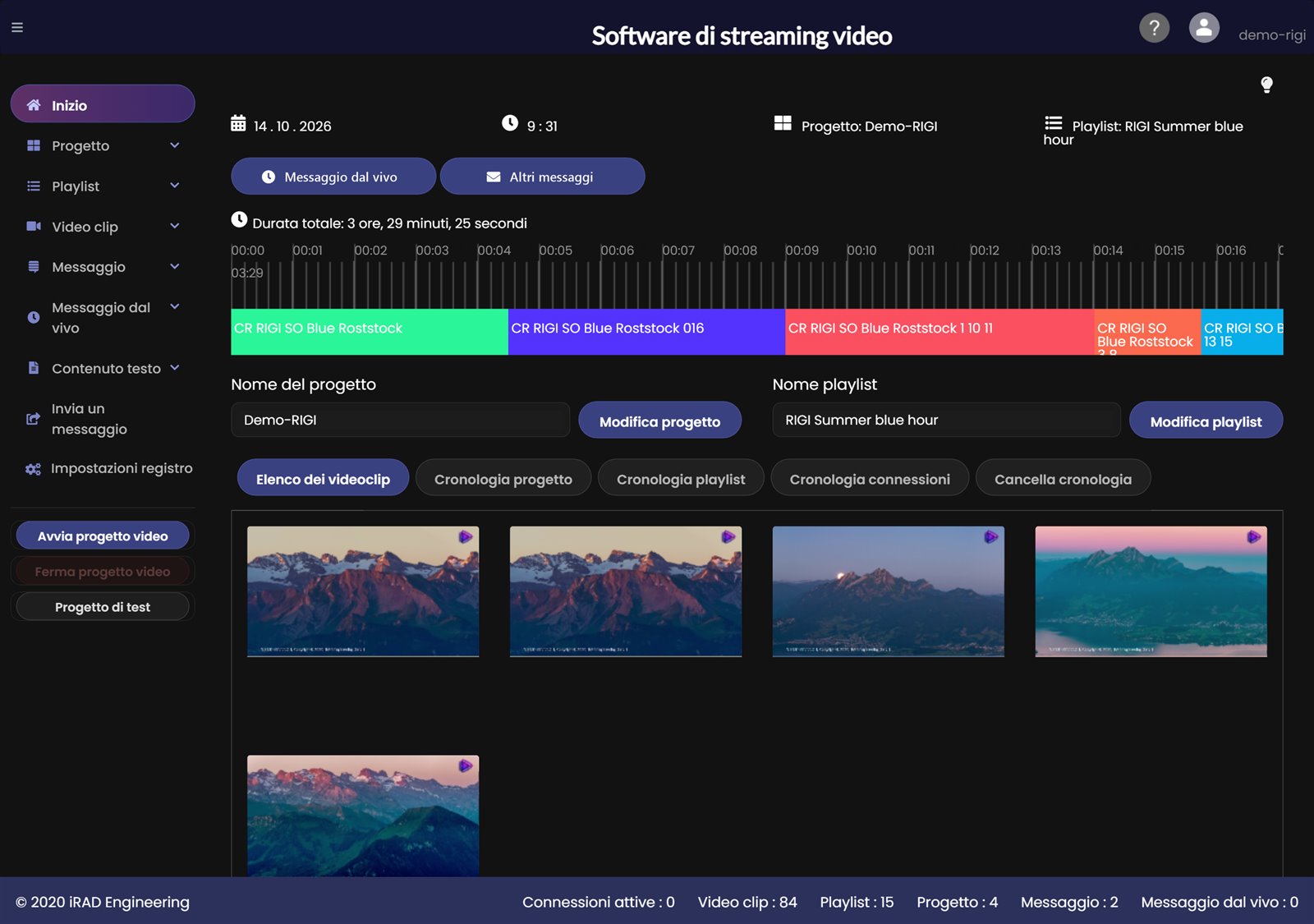Click play icon on second videoclip thumbnail
The image size is (1314, 924).
pos(728,536)
